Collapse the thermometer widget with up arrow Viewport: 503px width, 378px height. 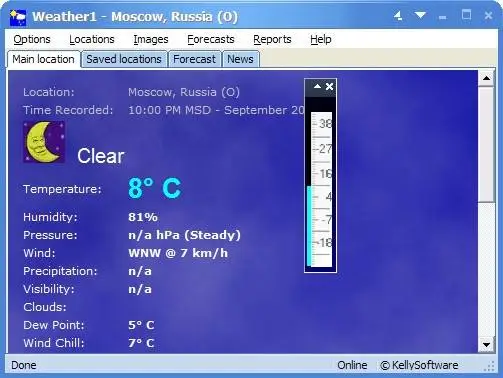[x=317, y=87]
